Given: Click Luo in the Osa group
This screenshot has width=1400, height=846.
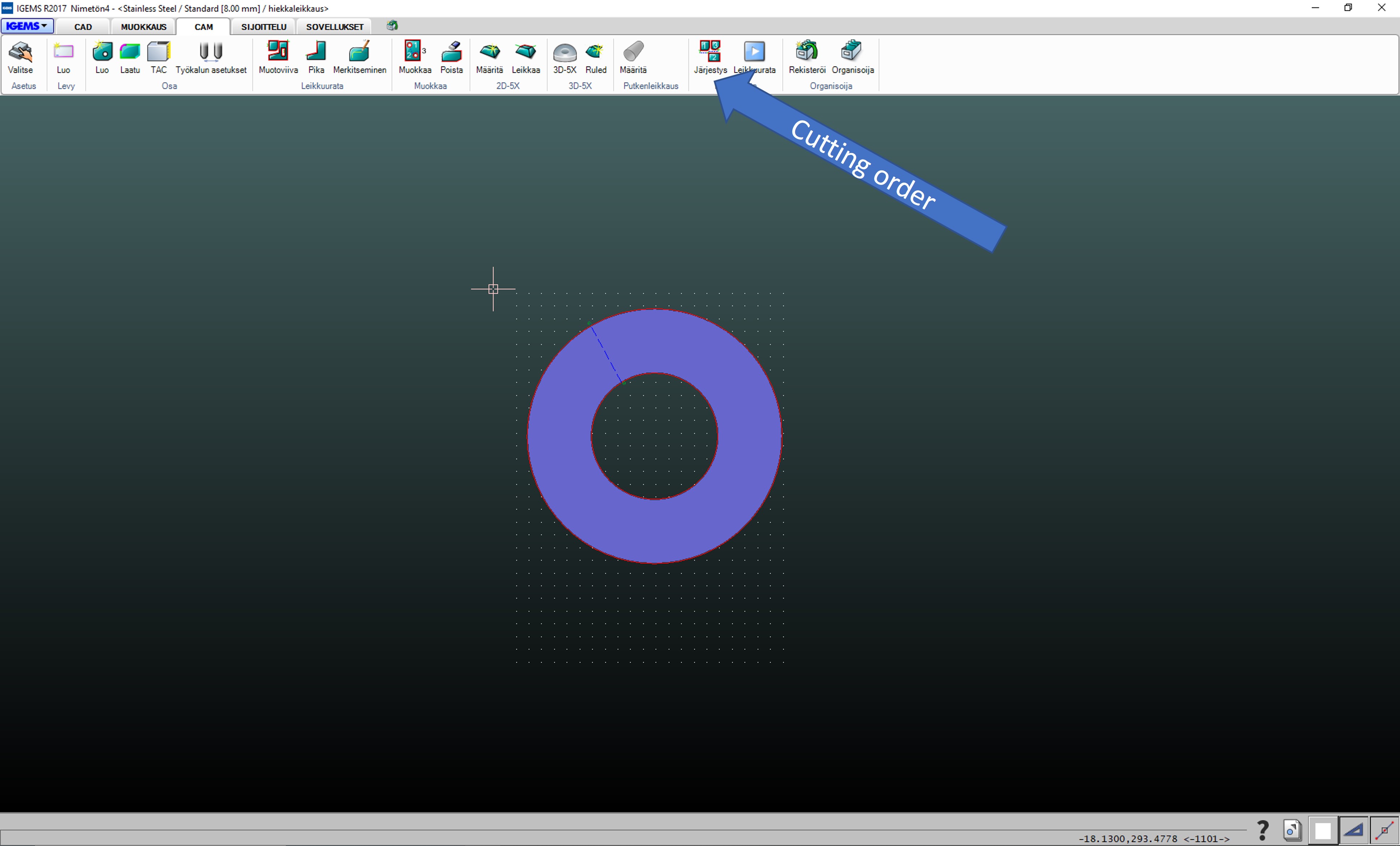Looking at the screenshot, I should 102,58.
